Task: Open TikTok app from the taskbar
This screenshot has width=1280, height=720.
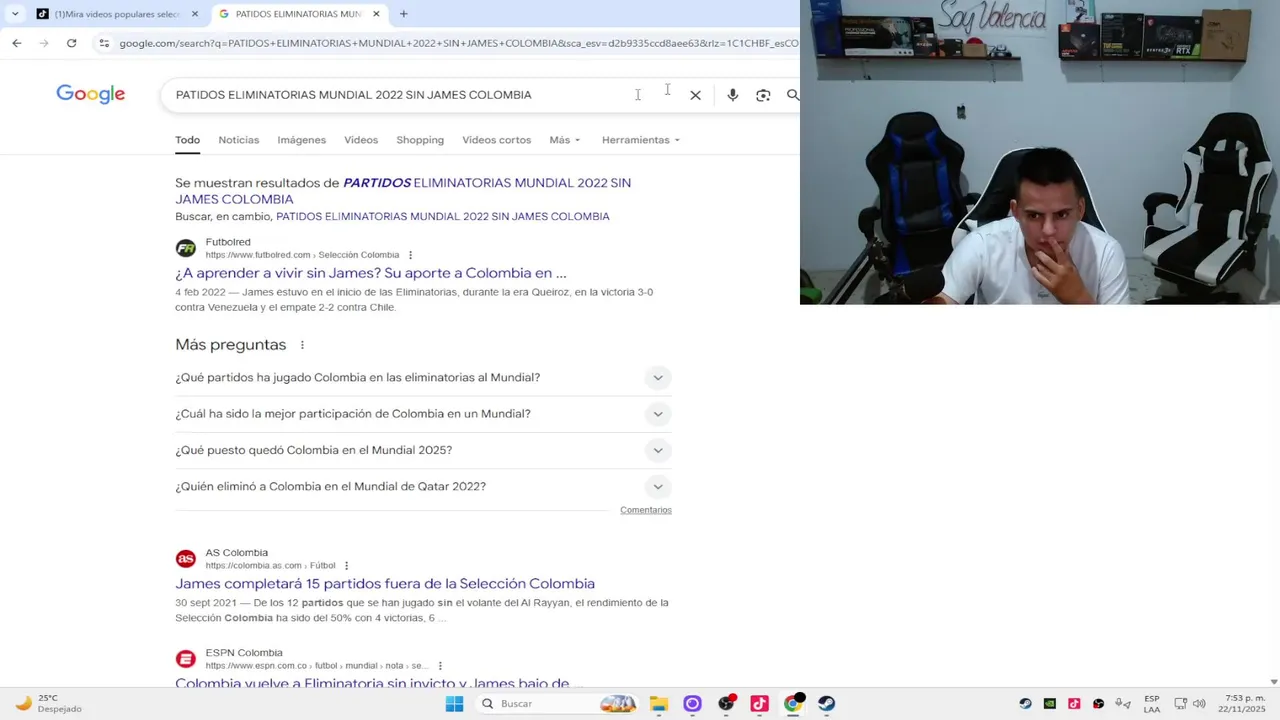Action: tap(759, 704)
